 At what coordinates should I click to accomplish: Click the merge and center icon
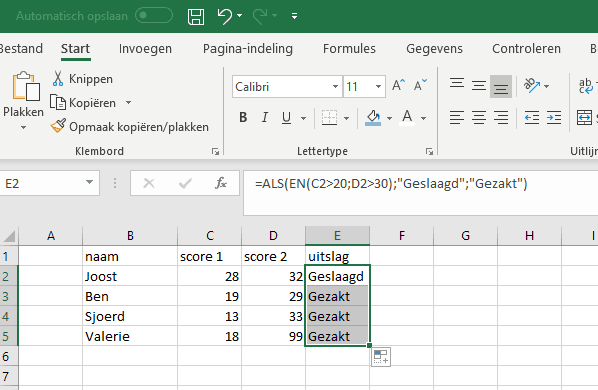(584, 117)
